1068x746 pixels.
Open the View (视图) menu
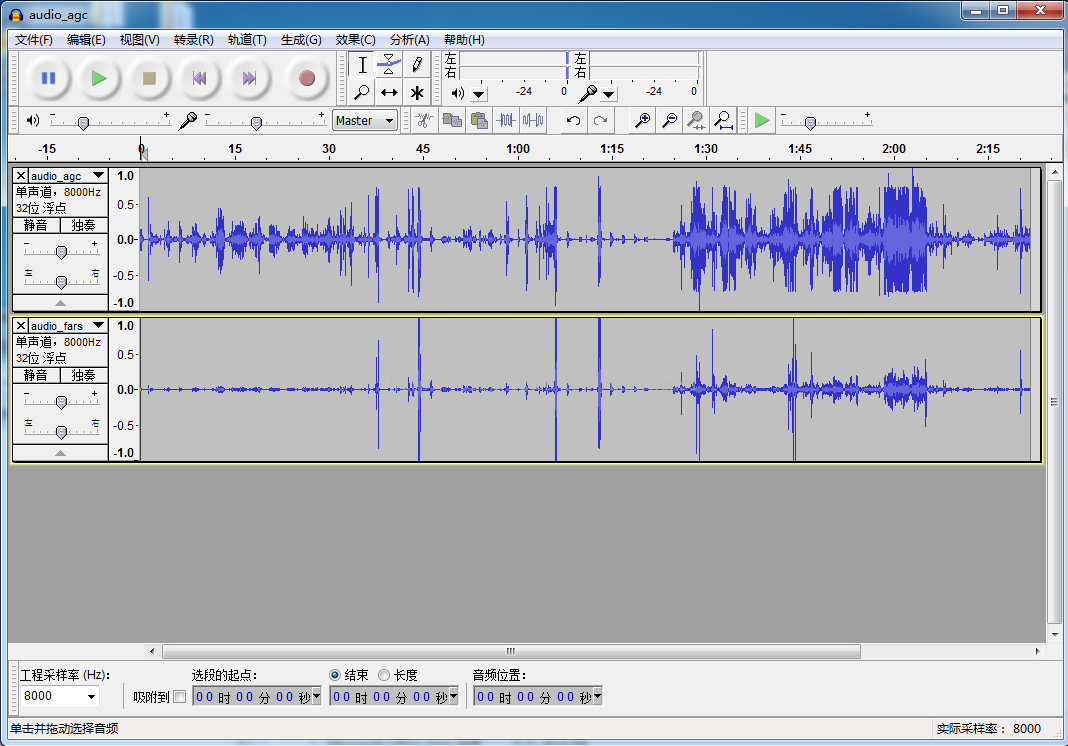[x=140, y=40]
